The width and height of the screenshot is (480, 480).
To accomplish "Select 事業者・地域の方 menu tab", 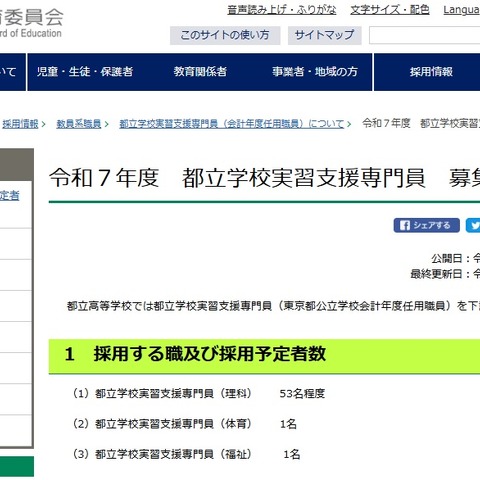I will point(315,72).
